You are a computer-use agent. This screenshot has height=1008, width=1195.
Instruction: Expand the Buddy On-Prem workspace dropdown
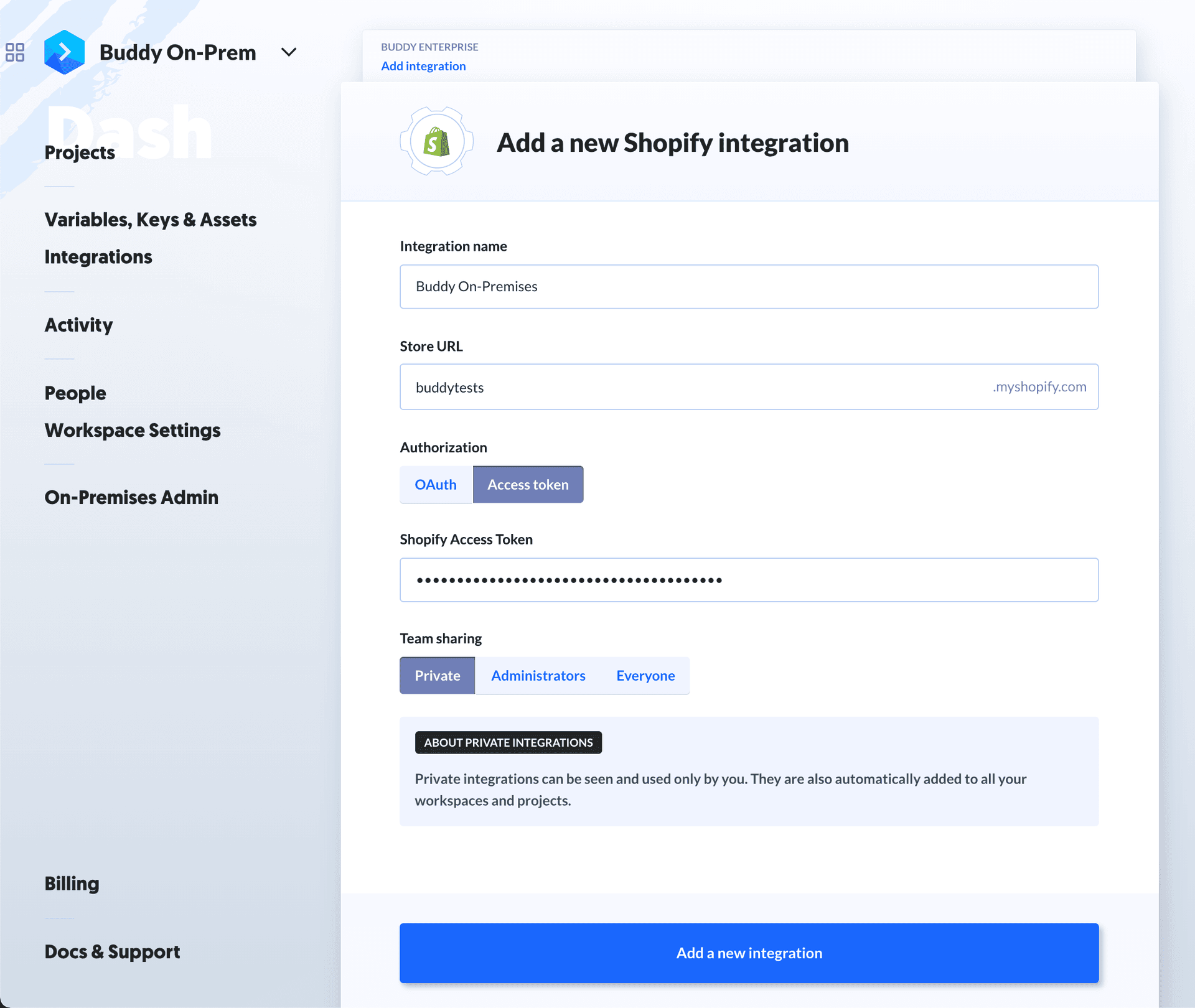click(x=289, y=52)
